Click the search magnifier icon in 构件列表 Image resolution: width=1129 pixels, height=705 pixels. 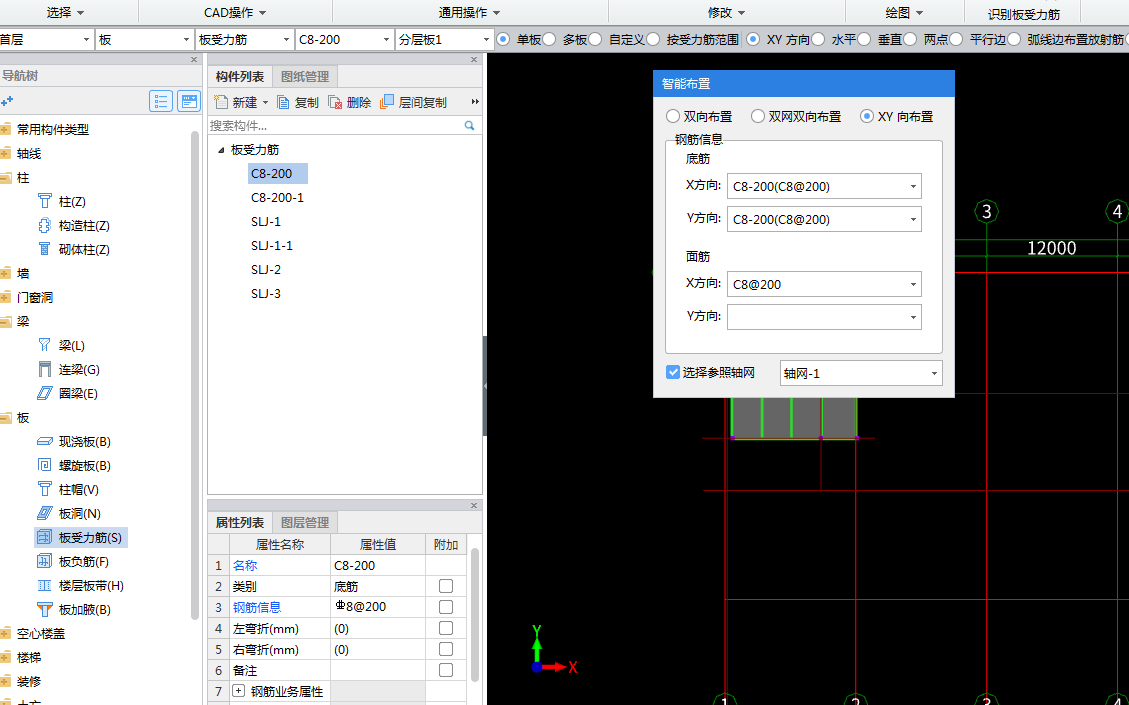click(469, 125)
